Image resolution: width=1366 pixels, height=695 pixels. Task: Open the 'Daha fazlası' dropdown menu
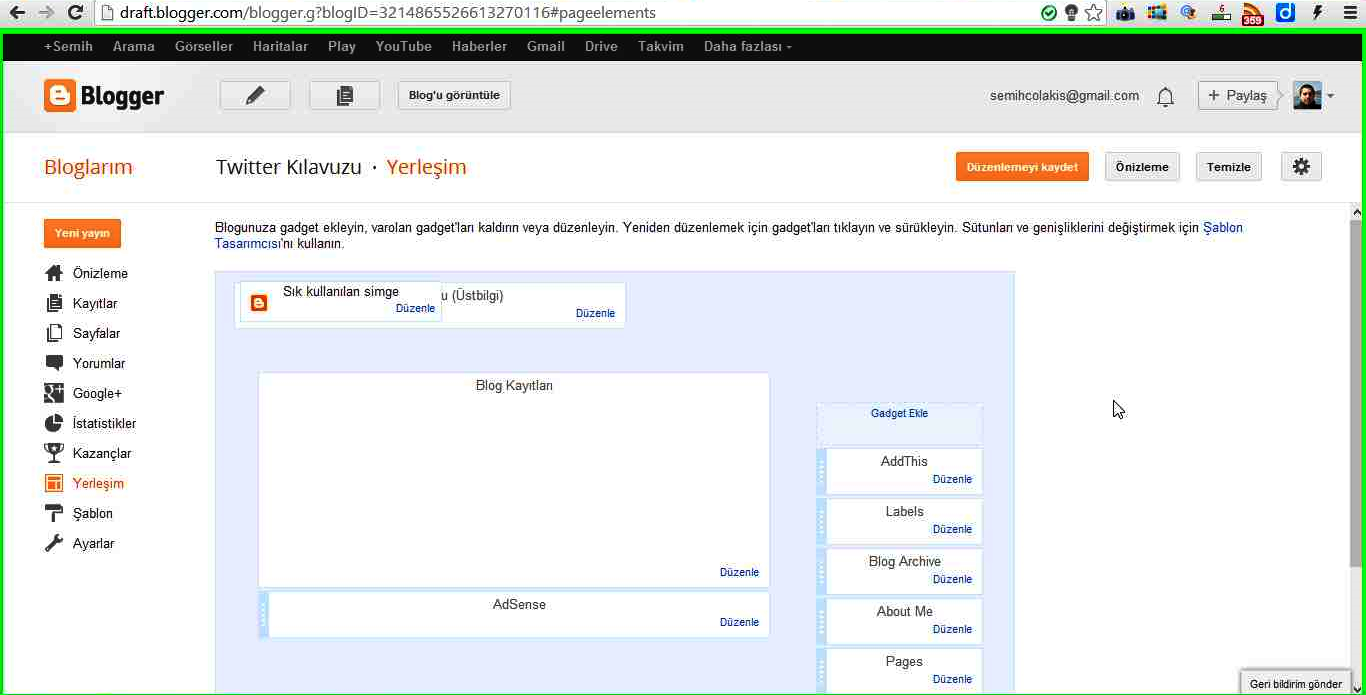[x=747, y=46]
